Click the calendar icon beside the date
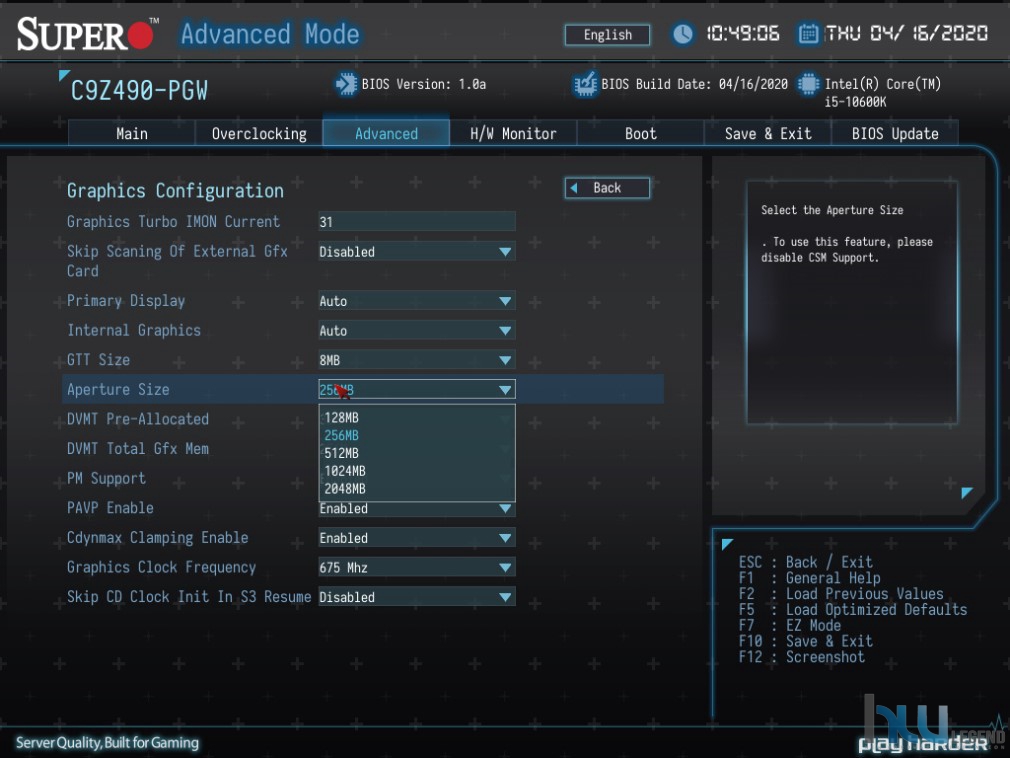The width and height of the screenshot is (1010, 758). (x=808, y=33)
